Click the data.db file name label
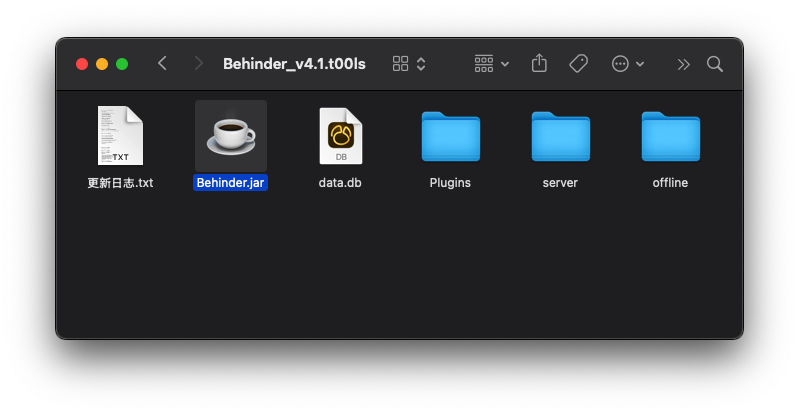 coord(340,183)
